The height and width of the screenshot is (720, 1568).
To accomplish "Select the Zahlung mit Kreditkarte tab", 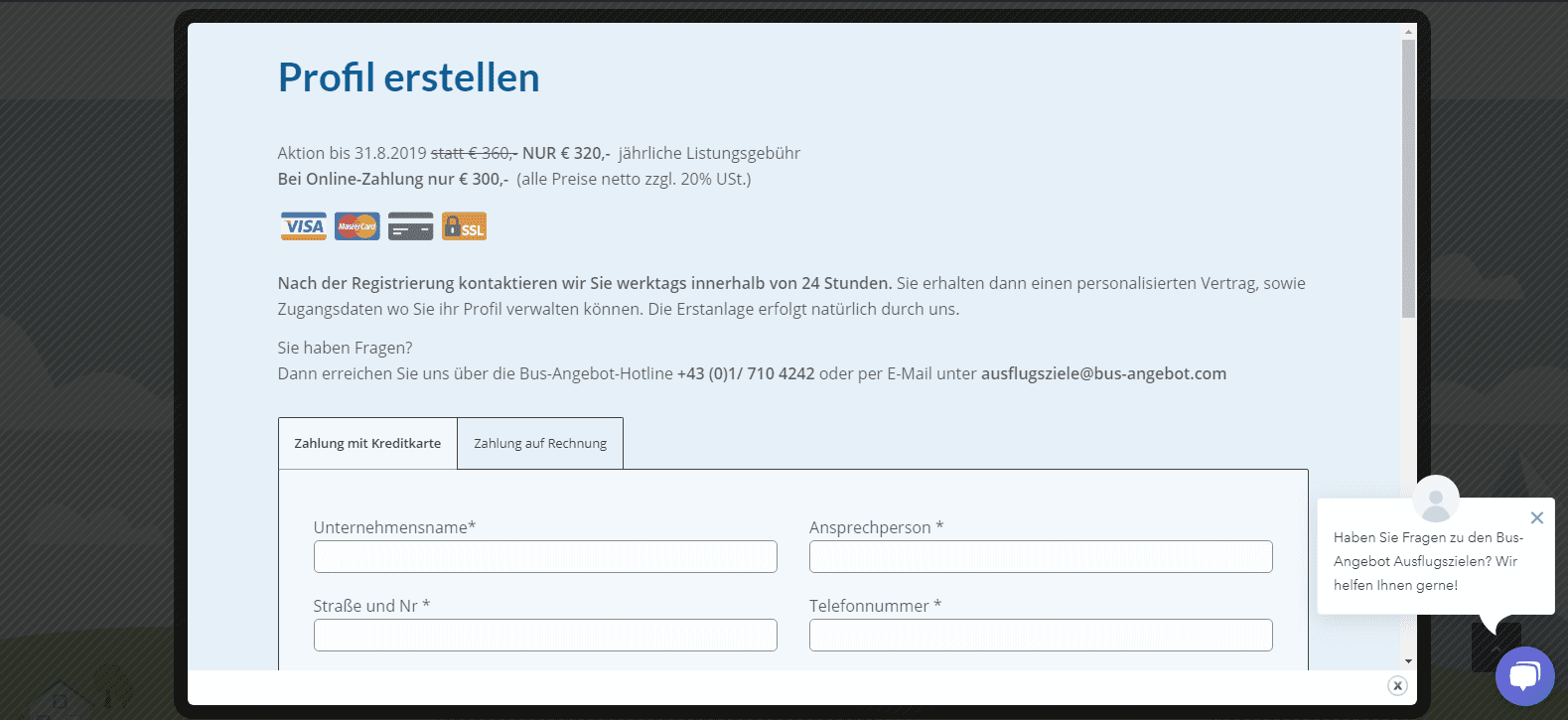I will coord(367,444).
